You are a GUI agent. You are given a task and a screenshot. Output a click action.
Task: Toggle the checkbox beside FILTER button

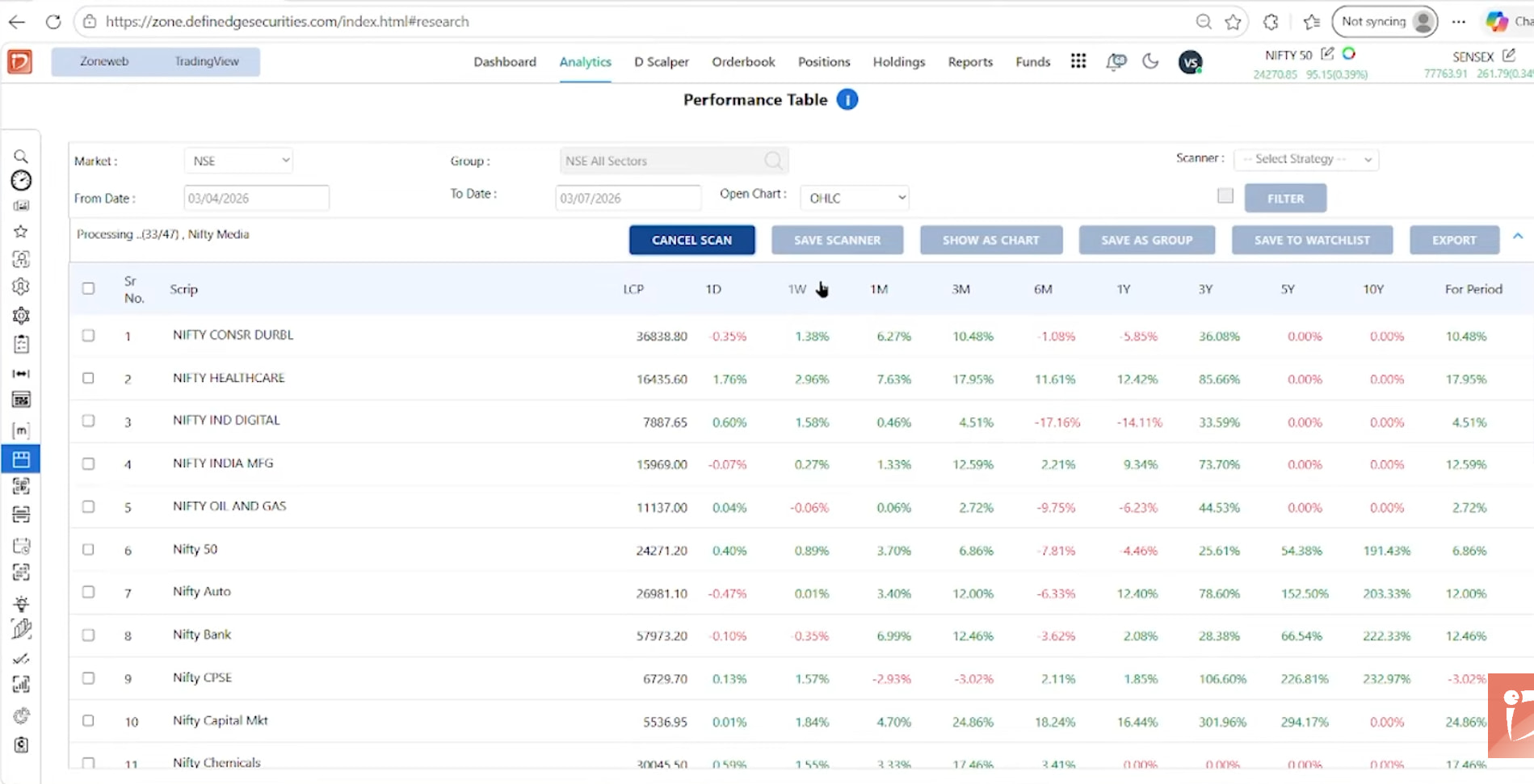1225,195
